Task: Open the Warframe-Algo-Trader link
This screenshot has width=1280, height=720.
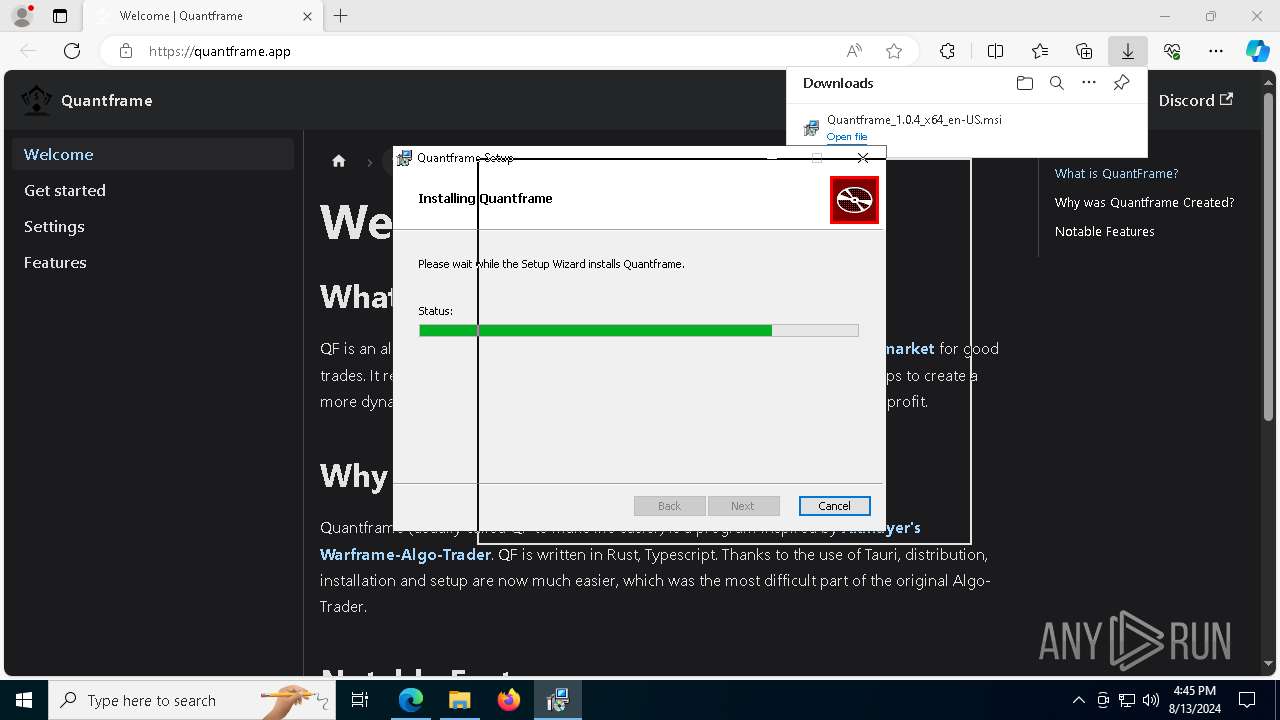Action: [x=405, y=554]
